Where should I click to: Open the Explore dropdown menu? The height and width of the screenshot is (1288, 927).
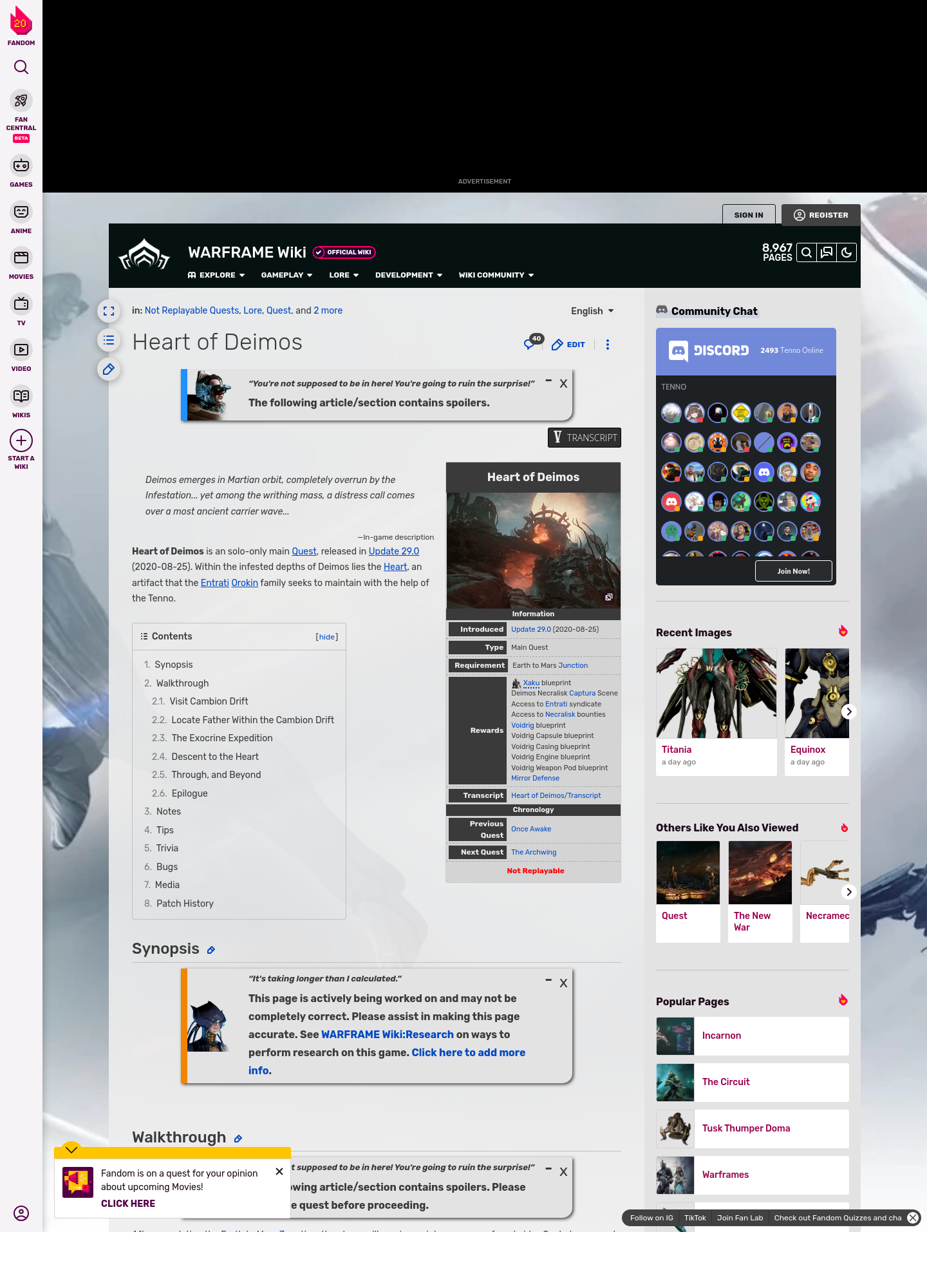(216, 275)
